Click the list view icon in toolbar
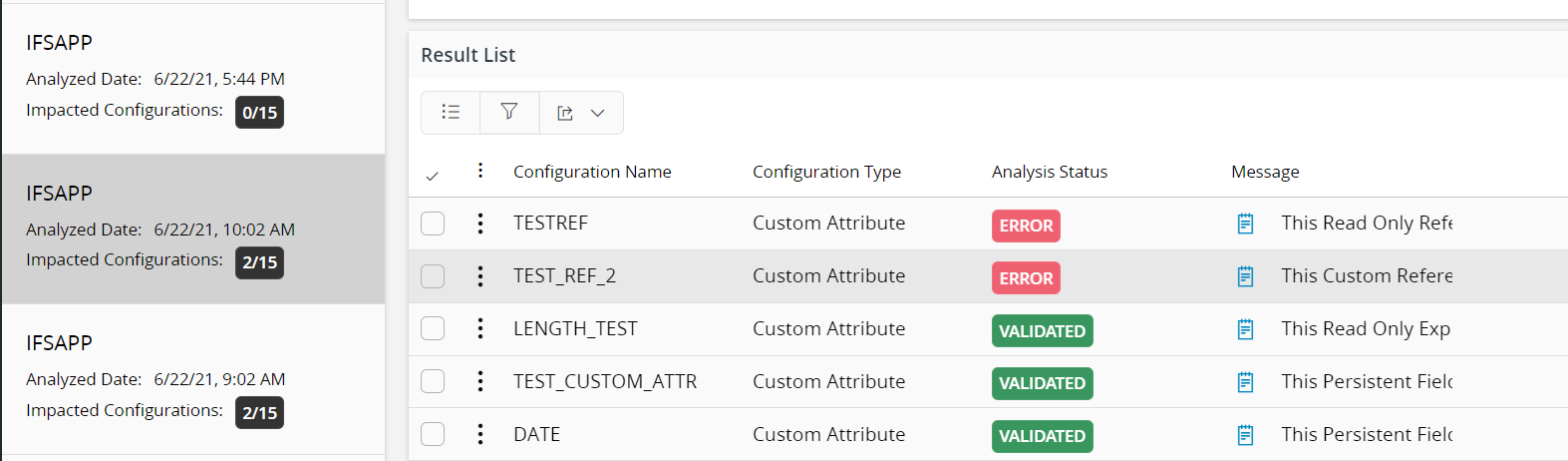1568x461 pixels. tap(451, 113)
